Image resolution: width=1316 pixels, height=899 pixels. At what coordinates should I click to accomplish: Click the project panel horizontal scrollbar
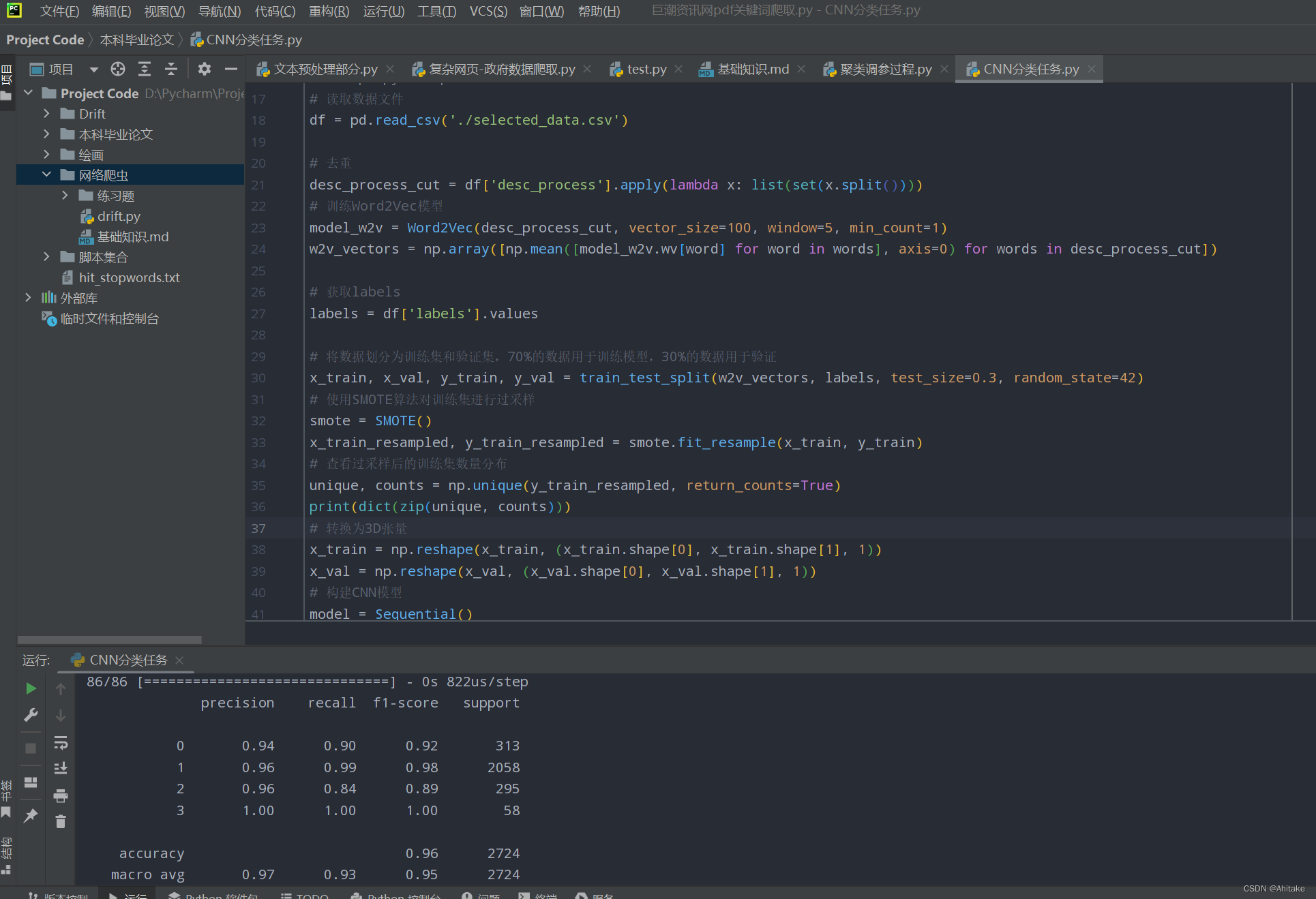(109, 640)
